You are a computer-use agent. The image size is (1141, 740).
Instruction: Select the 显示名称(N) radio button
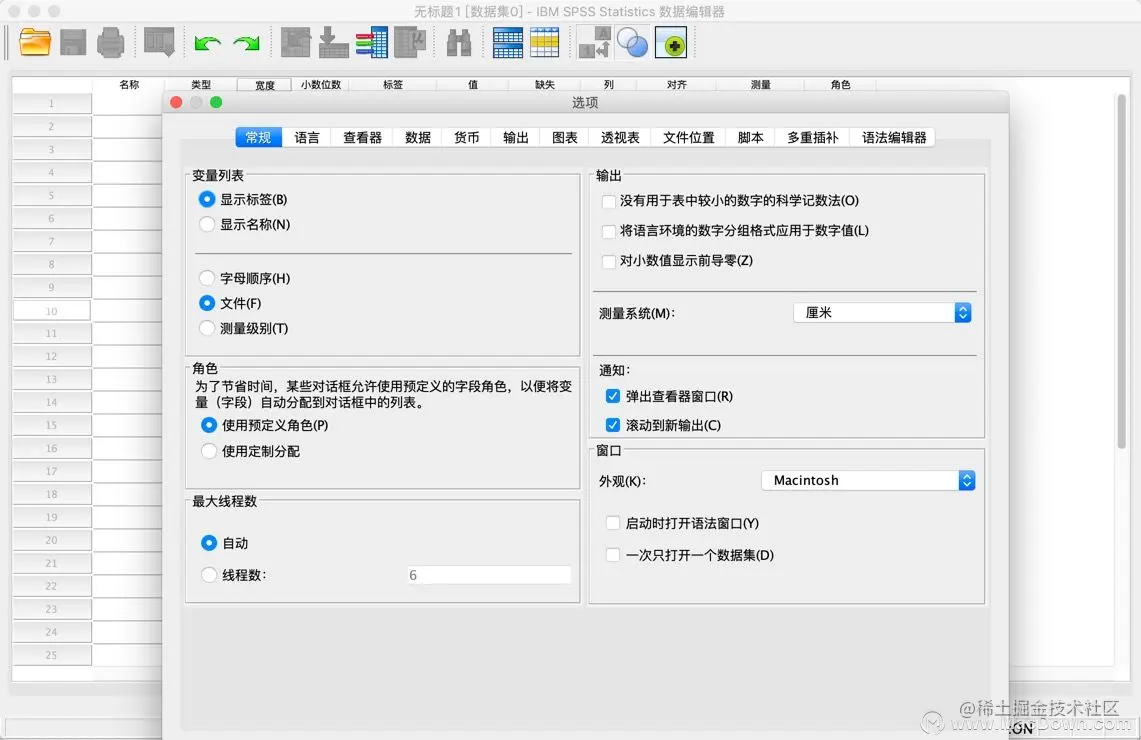[207, 224]
